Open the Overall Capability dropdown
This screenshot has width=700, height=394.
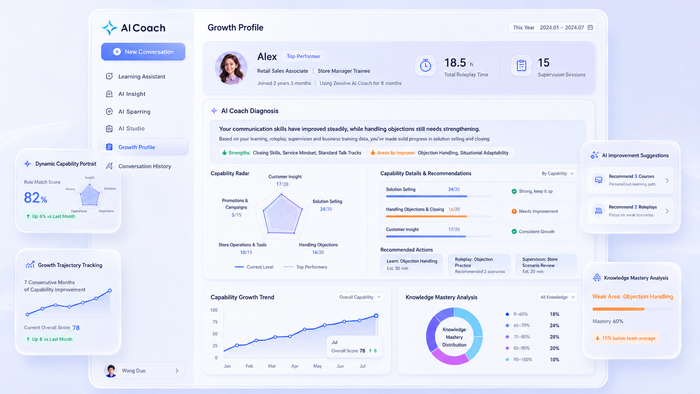(359, 297)
